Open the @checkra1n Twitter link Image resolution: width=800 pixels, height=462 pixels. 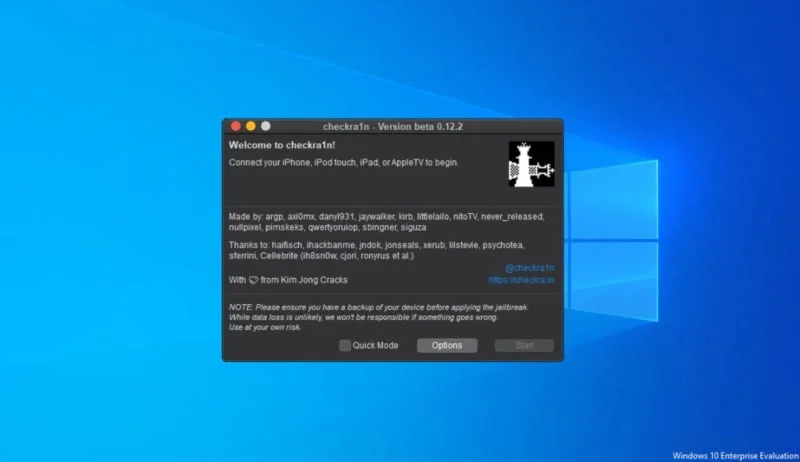(x=530, y=268)
